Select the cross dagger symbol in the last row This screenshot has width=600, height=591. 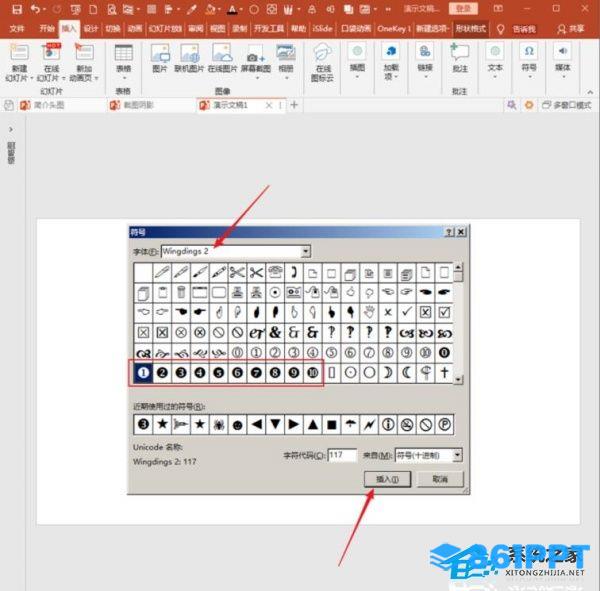coord(444,372)
